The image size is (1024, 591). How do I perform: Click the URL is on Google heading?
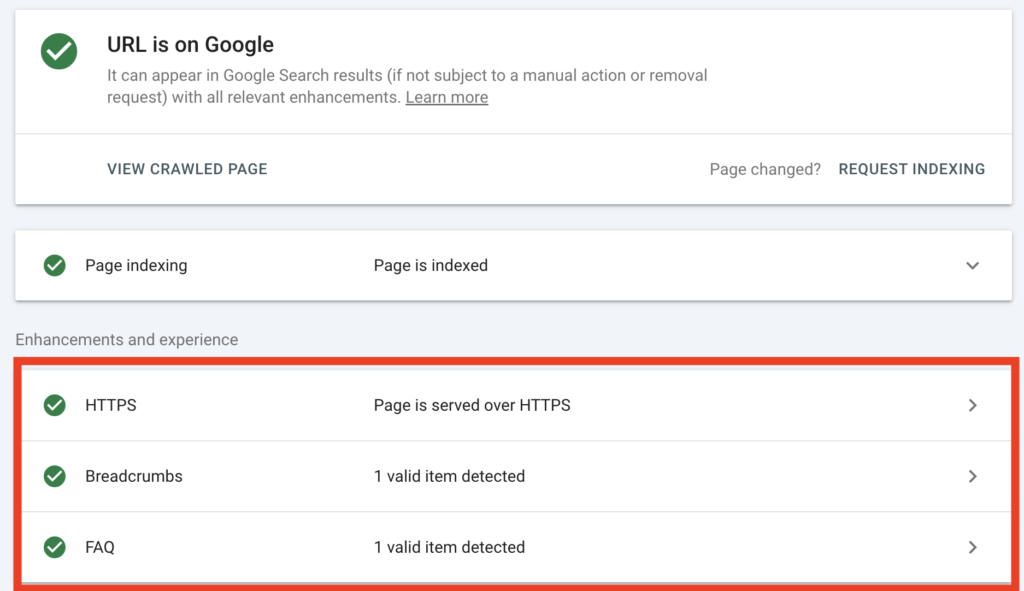pyautogui.click(x=190, y=45)
